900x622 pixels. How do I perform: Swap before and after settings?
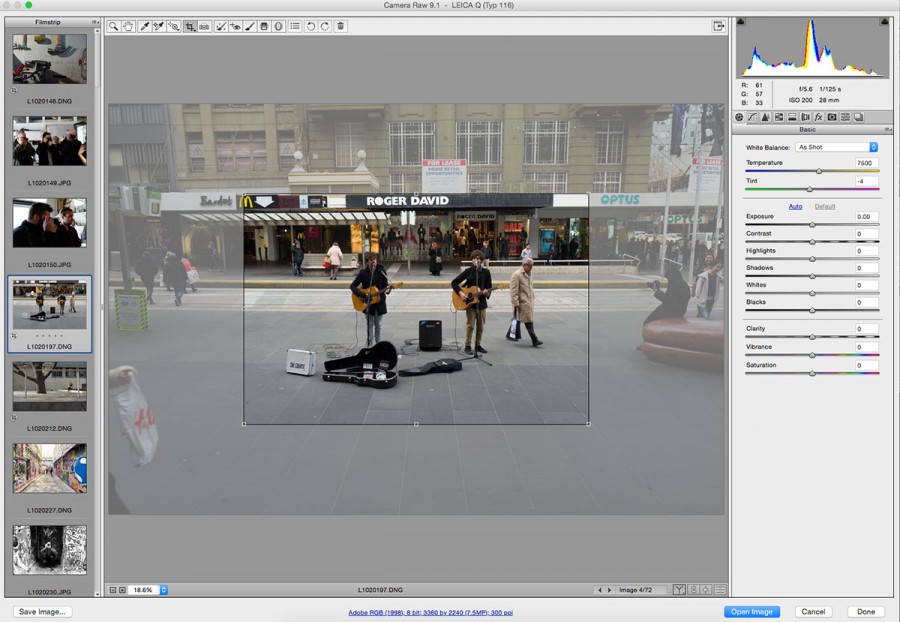tap(693, 590)
